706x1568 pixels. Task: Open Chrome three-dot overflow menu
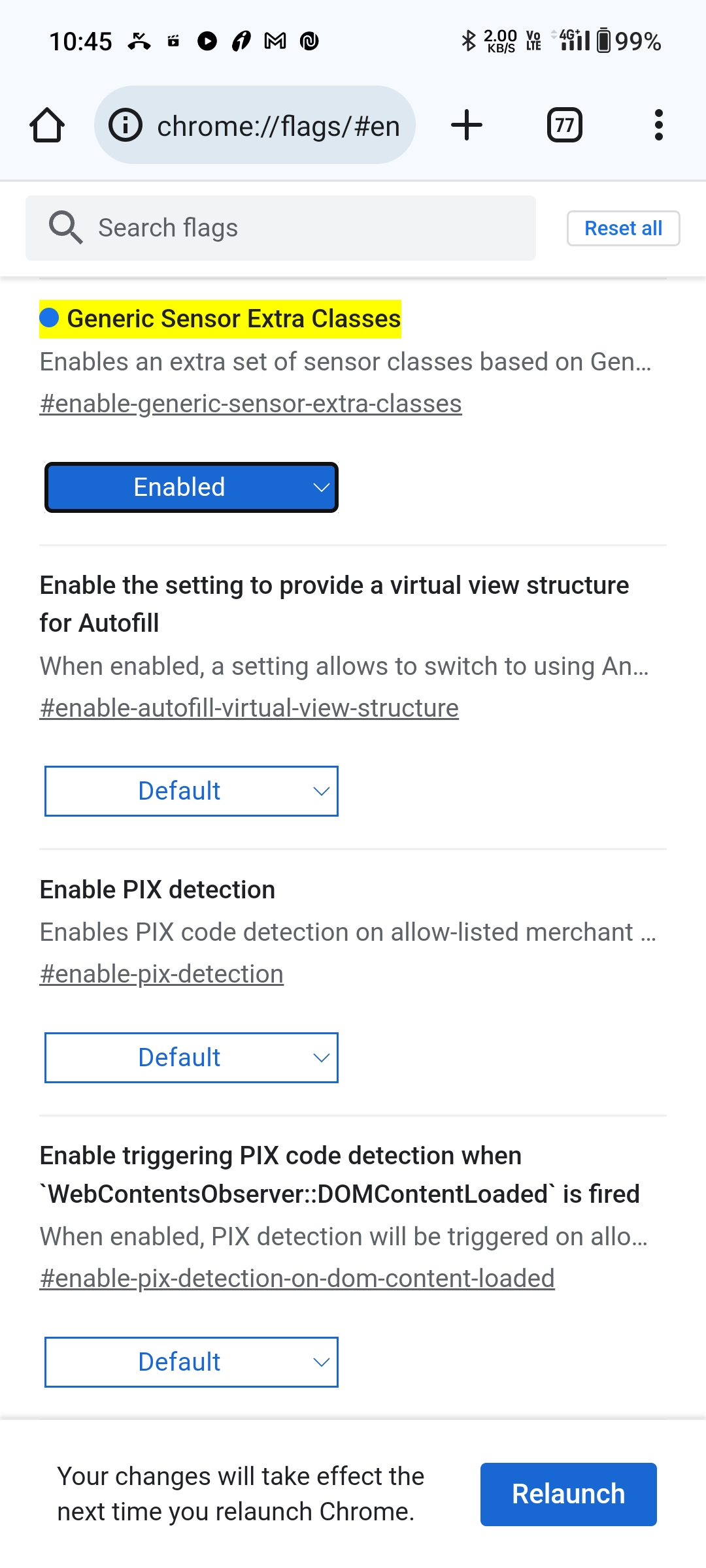click(658, 125)
